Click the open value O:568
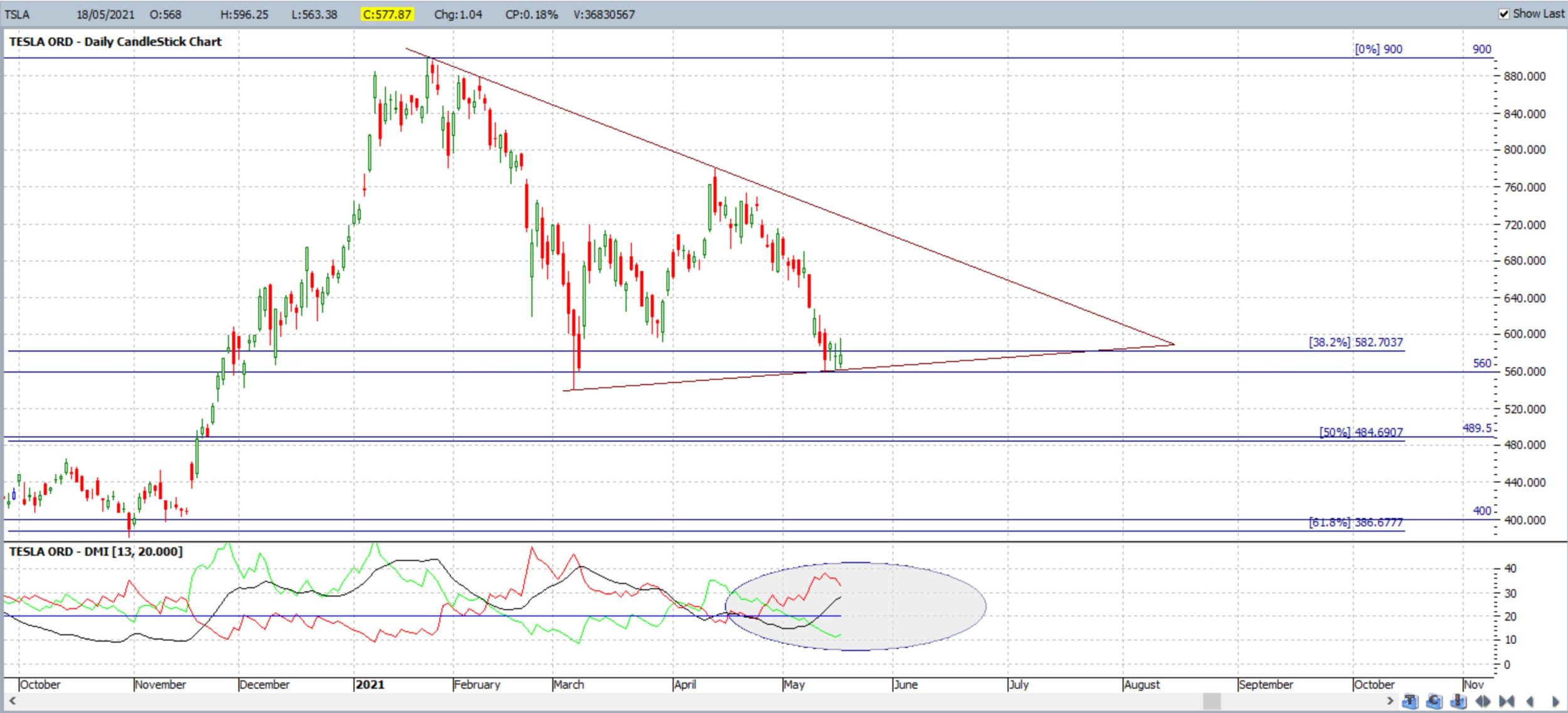 (x=166, y=14)
